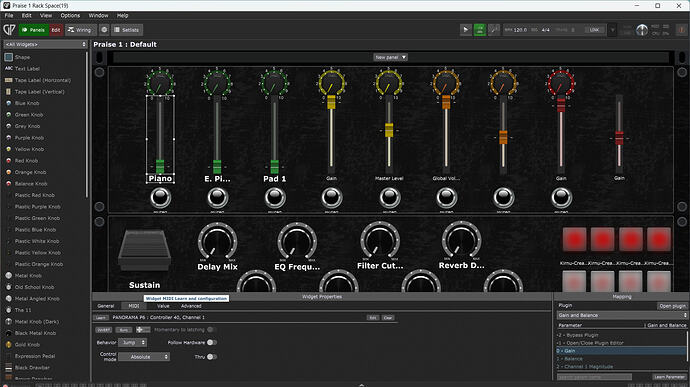Select the Shape widget in list
This screenshot has width=690, height=387.
[x=18, y=57]
